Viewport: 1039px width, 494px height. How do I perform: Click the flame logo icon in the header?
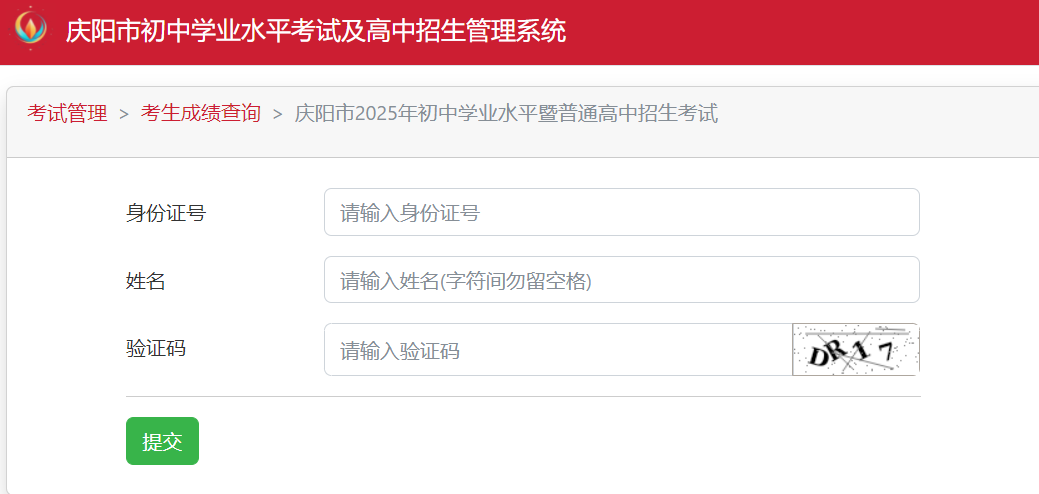point(31,28)
